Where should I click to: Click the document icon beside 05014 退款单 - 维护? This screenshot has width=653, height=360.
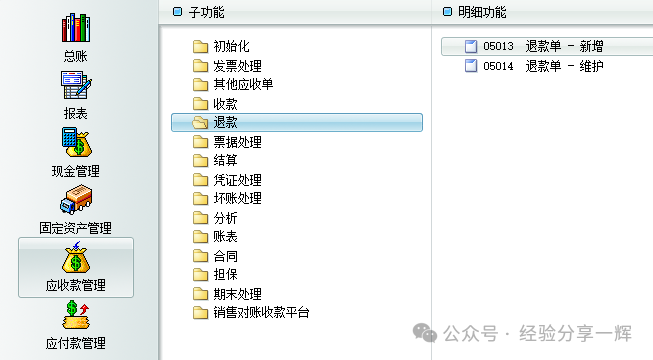pyautogui.click(x=471, y=66)
